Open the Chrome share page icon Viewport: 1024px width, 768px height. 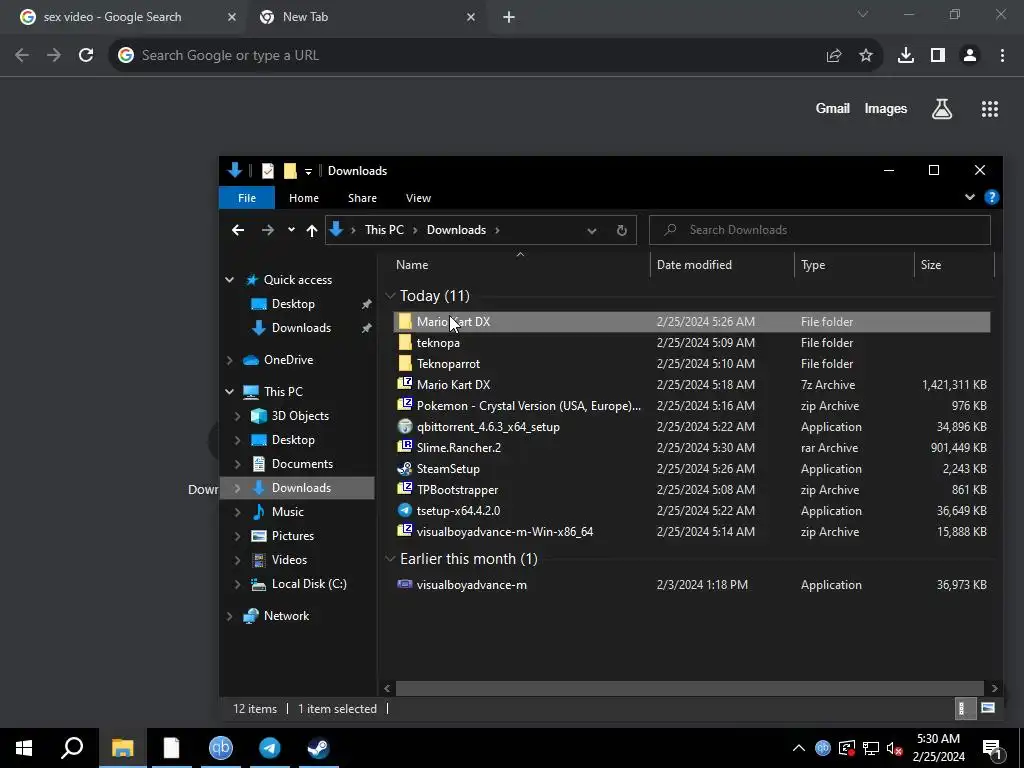click(x=834, y=56)
